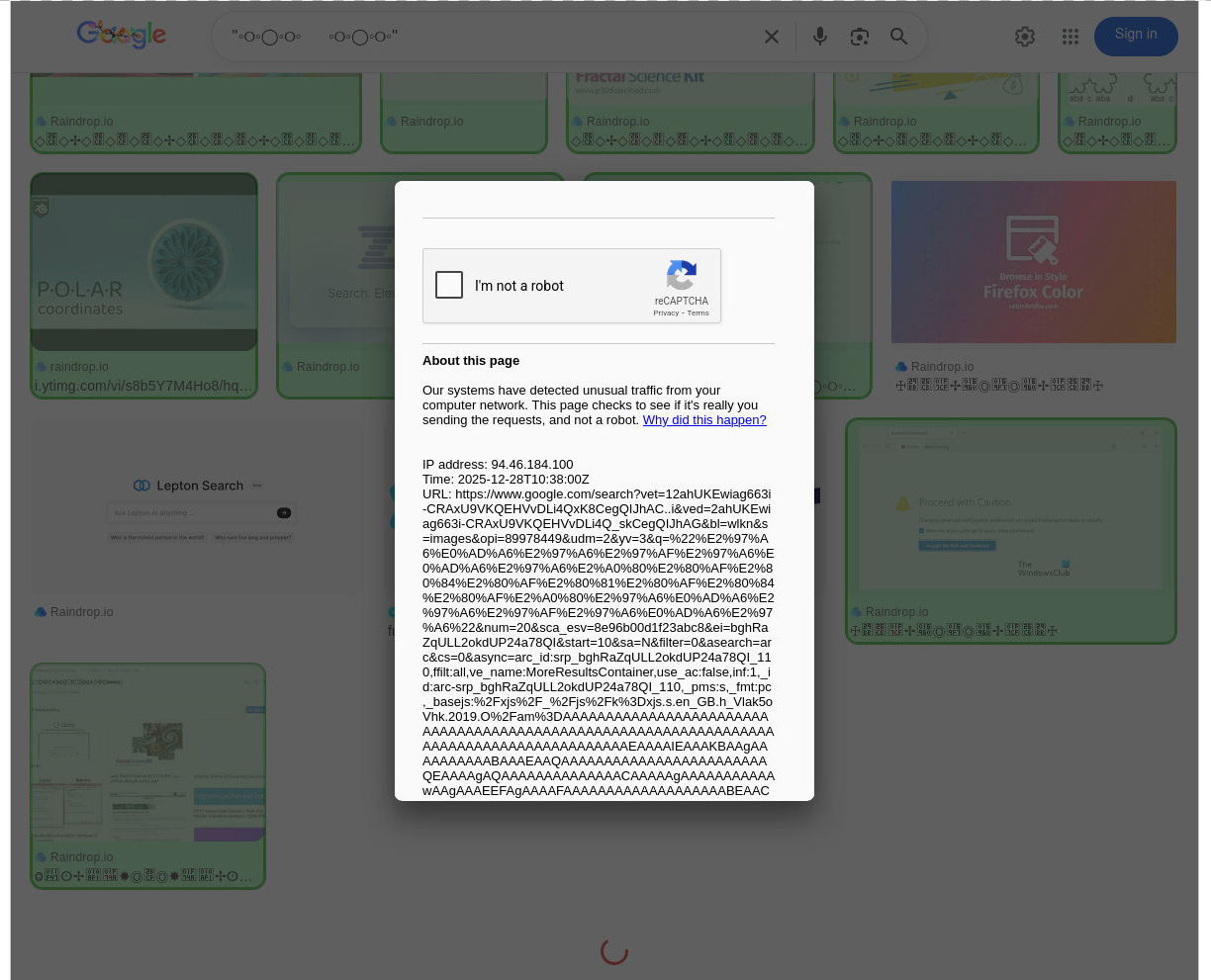Screen dimensions: 1211x980
Task: Click Raindrop.io source under Firefox Color image
Action: click(x=941, y=367)
